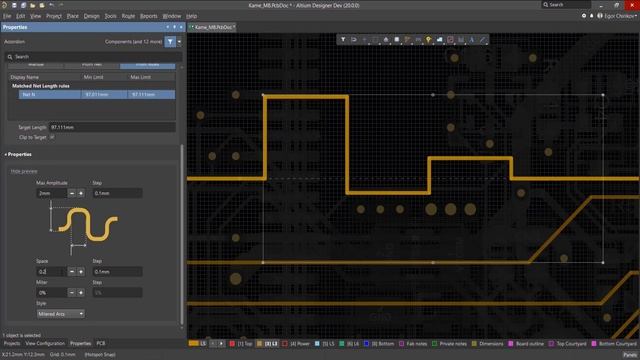The width and height of the screenshot is (640, 360).
Task: Click the notifications bell icon
Action: click(591, 16)
